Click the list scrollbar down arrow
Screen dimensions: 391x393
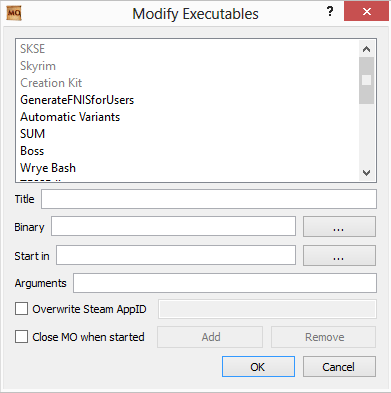coord(366,173)
